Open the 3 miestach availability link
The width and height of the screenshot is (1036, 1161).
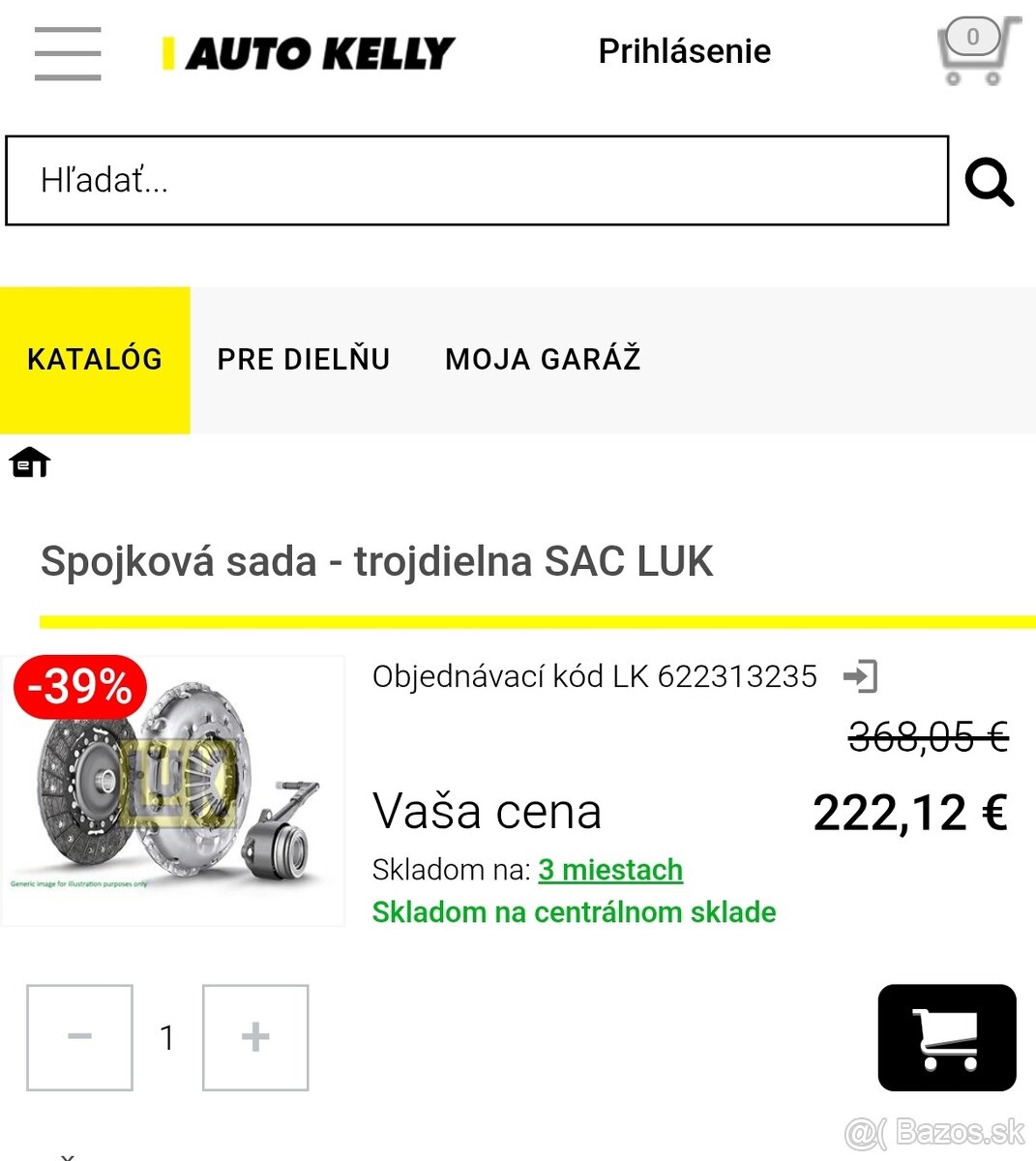[x=609, y=870]
